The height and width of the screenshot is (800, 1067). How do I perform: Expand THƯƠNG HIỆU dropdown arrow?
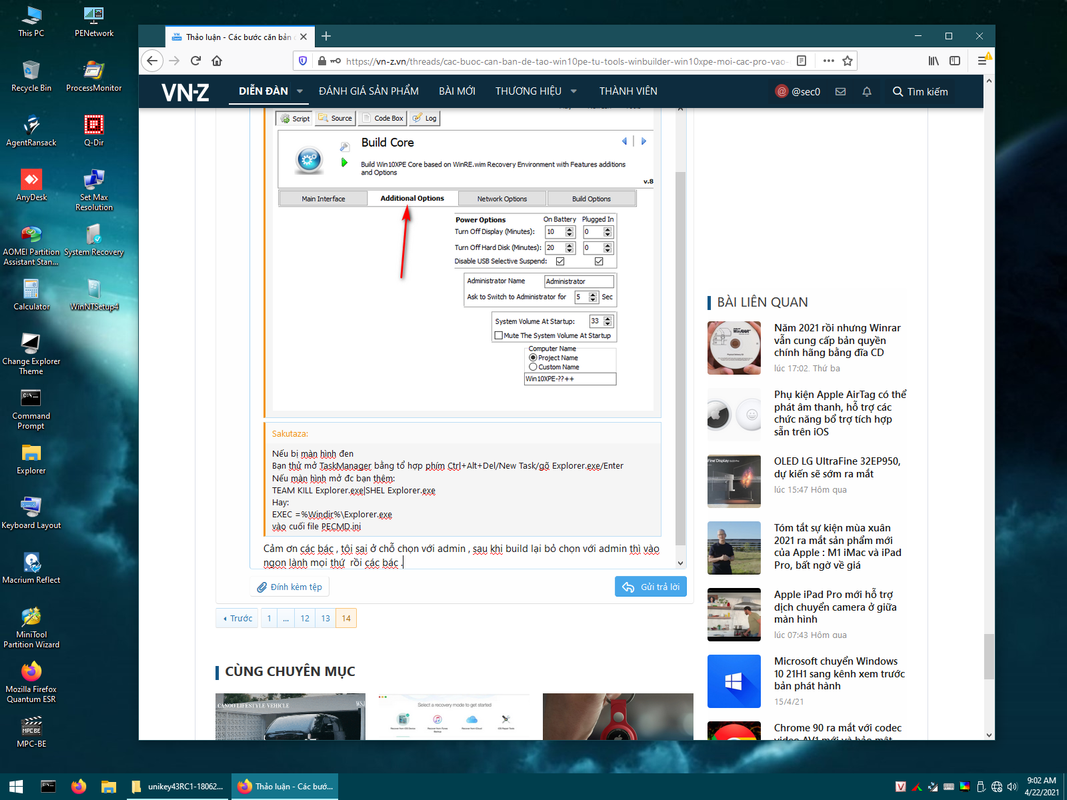(x=573, y=91)
